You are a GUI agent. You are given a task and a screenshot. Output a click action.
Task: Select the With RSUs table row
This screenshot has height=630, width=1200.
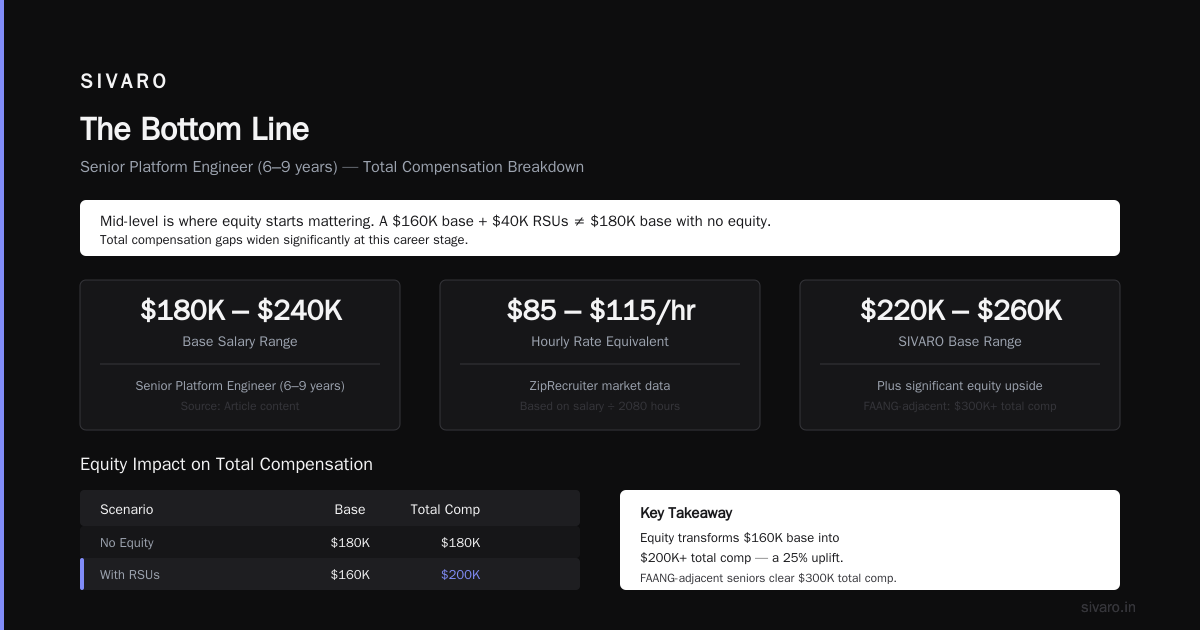[x=330, y=575]
